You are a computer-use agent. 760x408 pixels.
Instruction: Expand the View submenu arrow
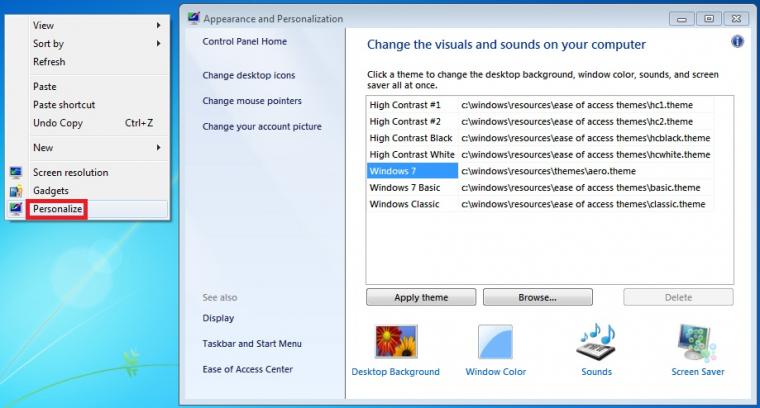click(158, 25)
